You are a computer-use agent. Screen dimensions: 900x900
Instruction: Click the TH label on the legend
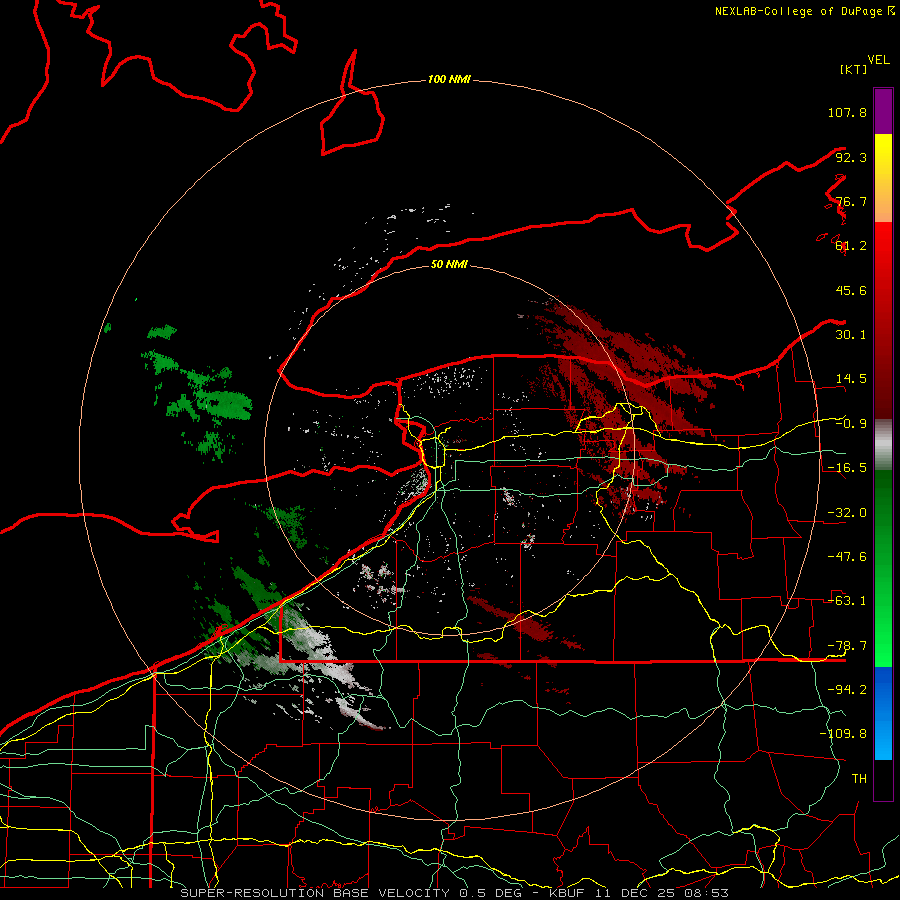(x=859, y=779)
